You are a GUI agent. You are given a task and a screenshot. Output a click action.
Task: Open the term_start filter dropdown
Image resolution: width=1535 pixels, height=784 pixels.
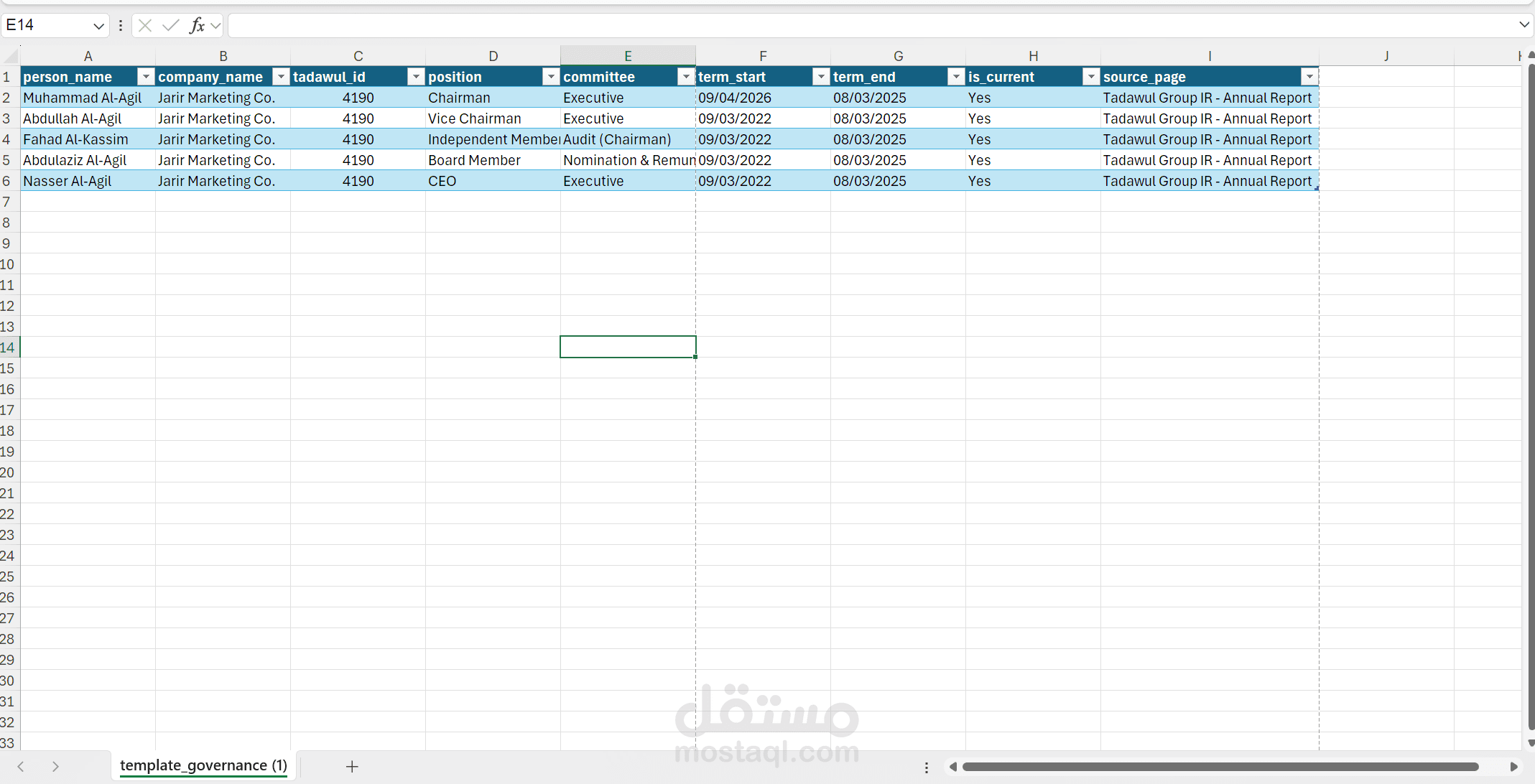tap(821, 77)
